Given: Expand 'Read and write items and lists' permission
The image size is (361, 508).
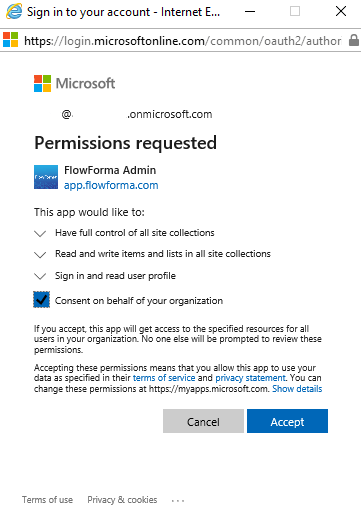Looking at the screenshot, I should [x=40, y=255].
